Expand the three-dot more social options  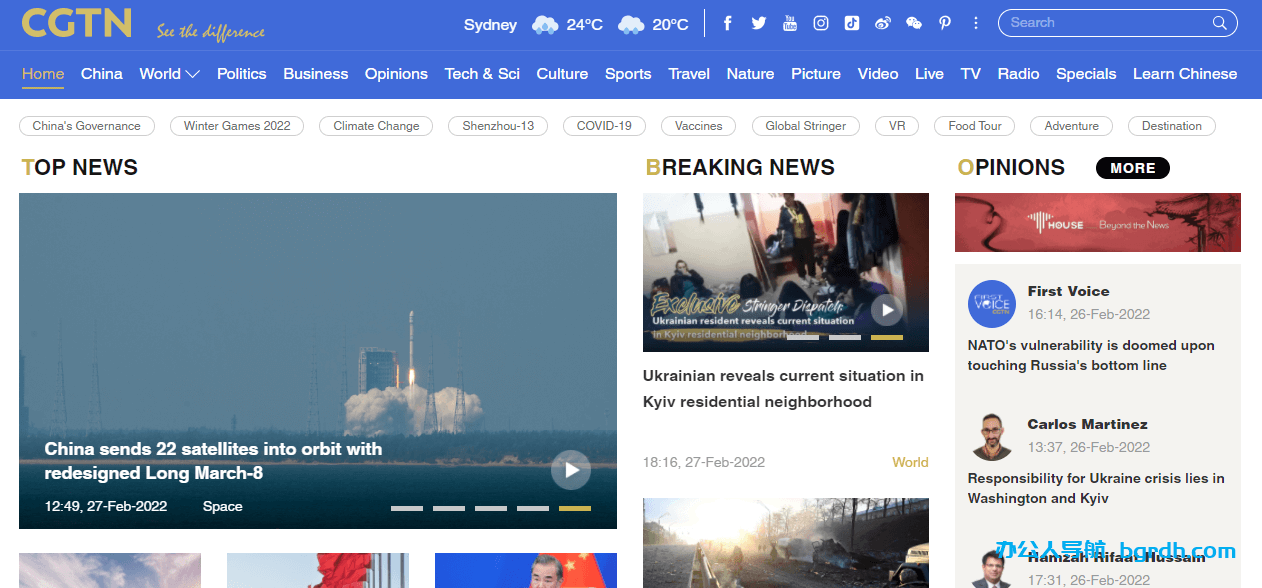976,23
